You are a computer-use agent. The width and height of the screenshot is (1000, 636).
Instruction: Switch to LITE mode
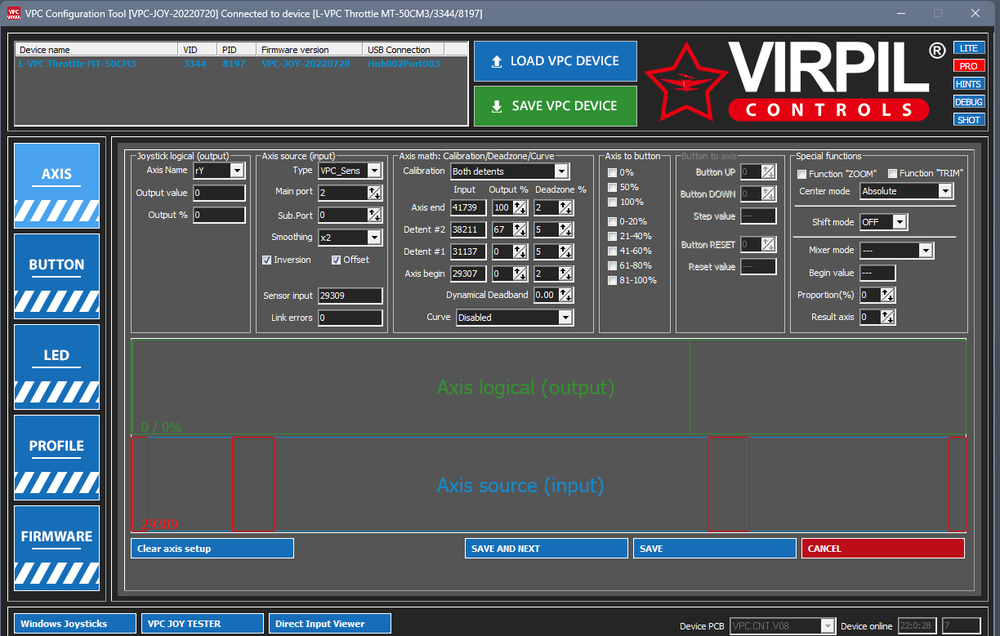[969, 48]
